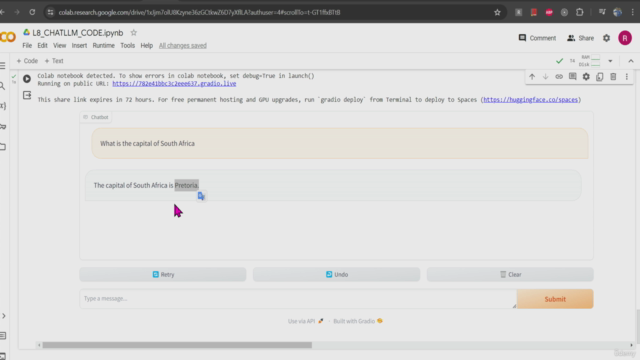Click the message 'What is the capital of South Africa'

(x=147, y=143)
